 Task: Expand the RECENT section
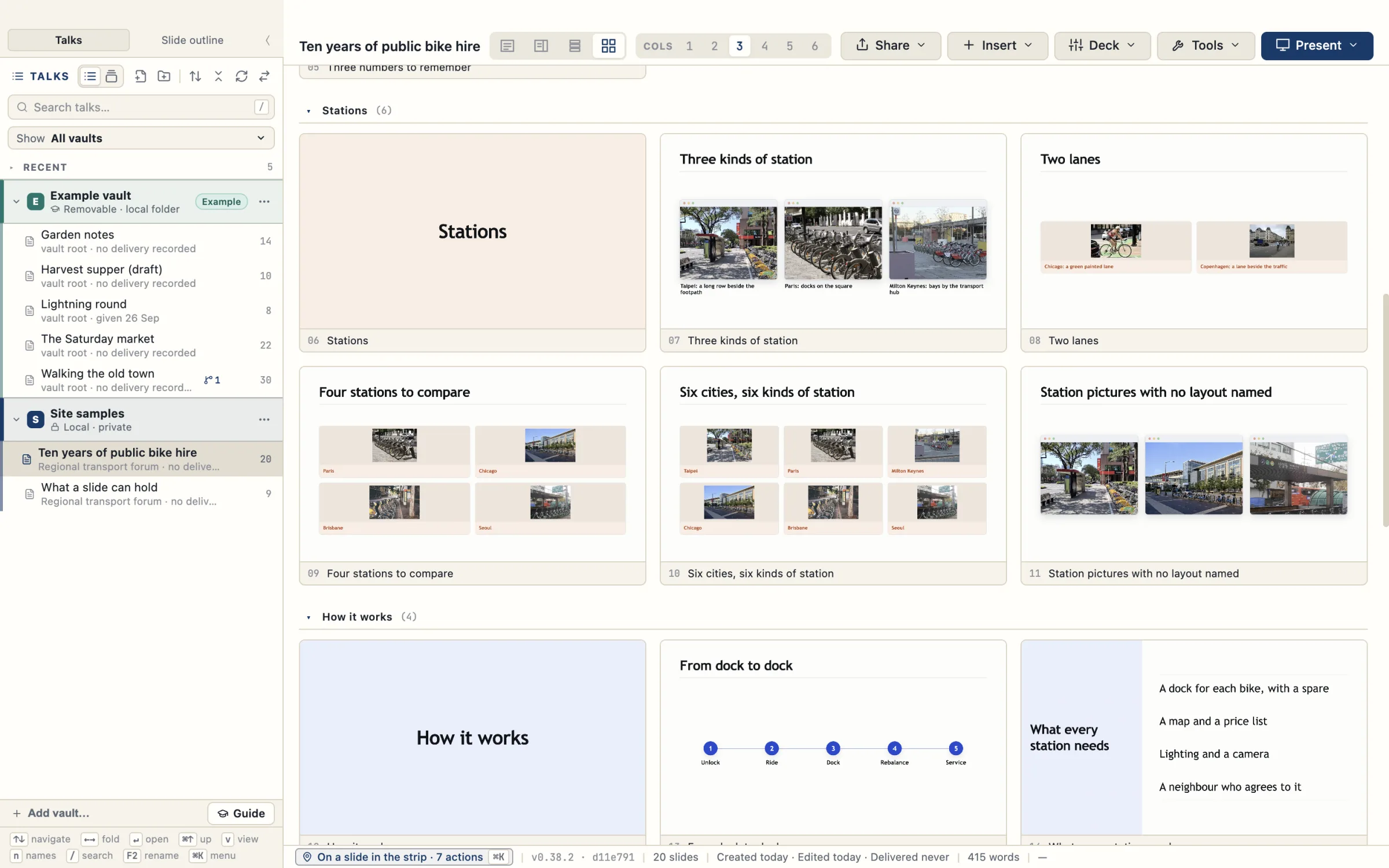click(12, 167)
